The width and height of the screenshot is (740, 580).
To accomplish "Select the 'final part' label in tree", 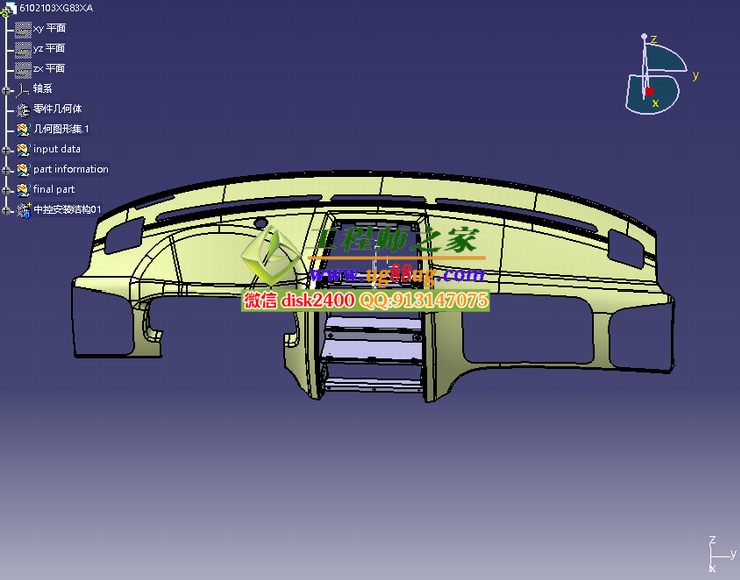I will tap(54, 189).
